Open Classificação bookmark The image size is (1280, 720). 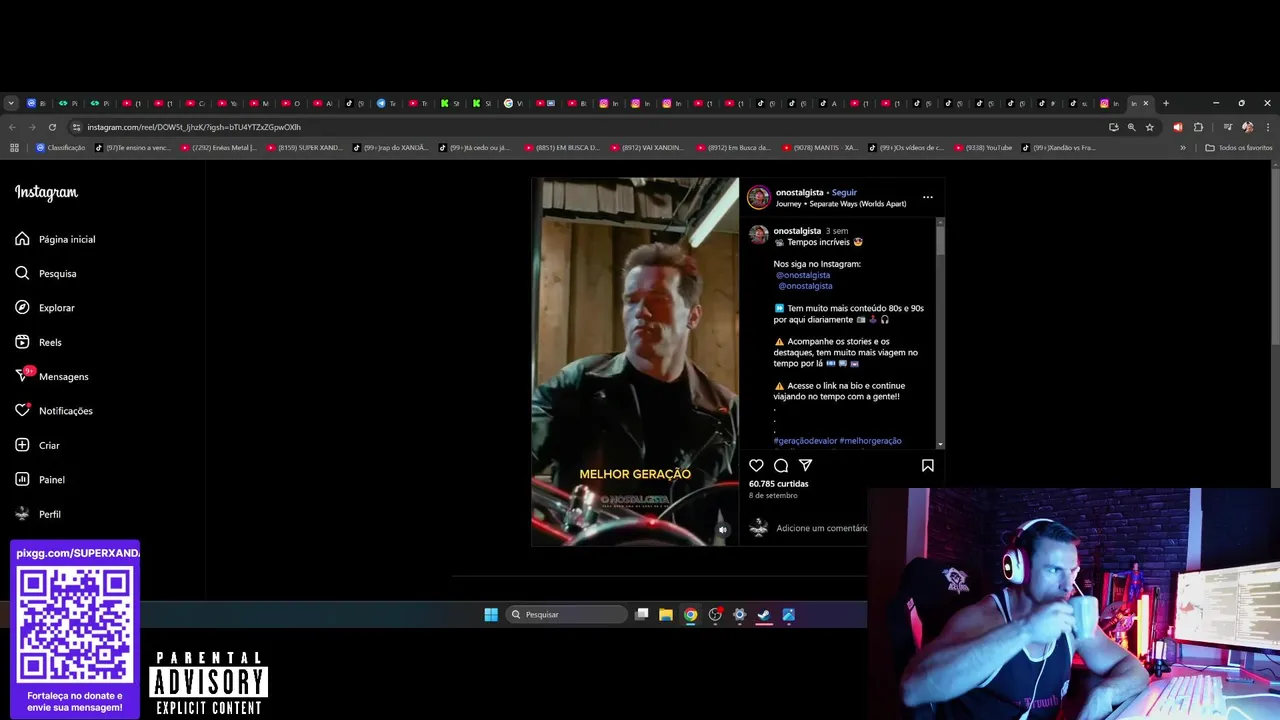[60, 148]
